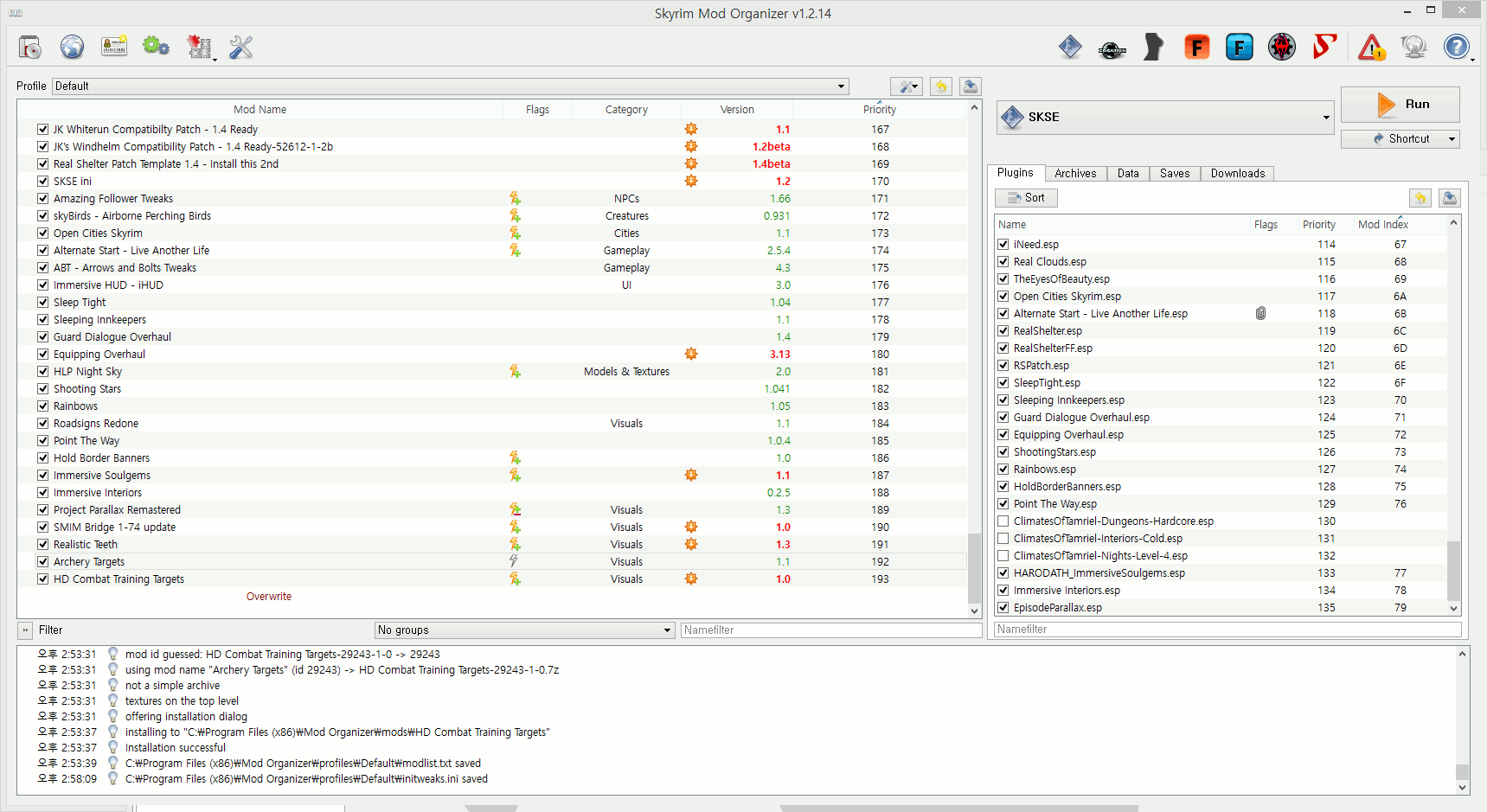Sort mods by Category column header
1487x812 pixels.
[626, 110]
